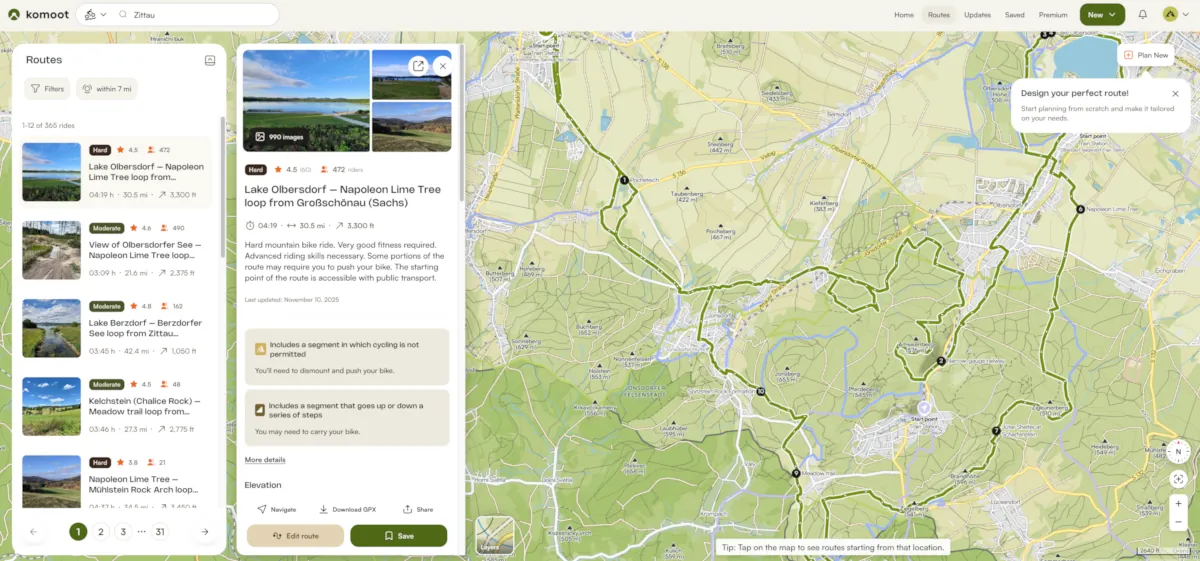Open the notifications bell

[1142, 15]
